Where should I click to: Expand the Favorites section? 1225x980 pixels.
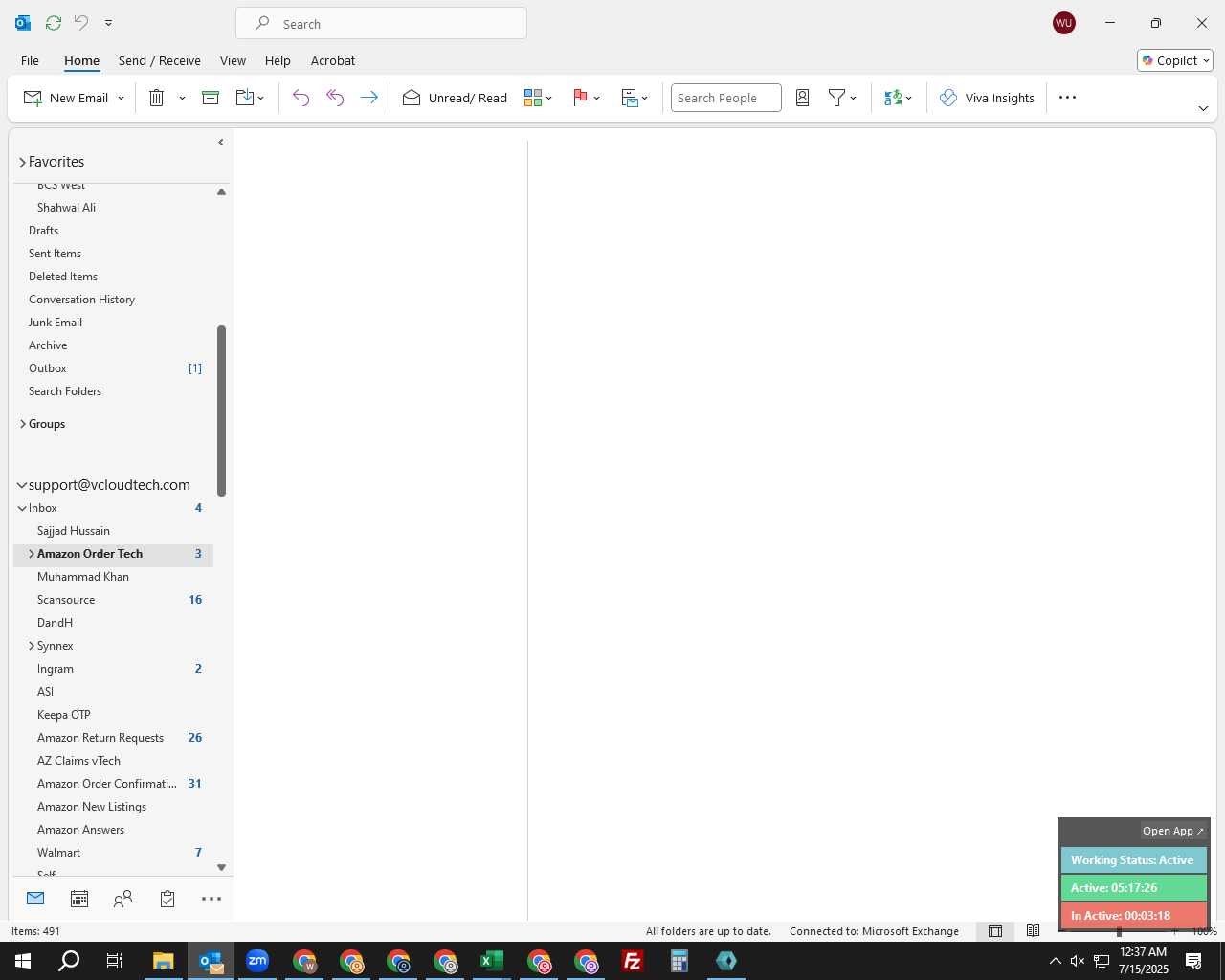pyautogui.click(x=22, y=163)
